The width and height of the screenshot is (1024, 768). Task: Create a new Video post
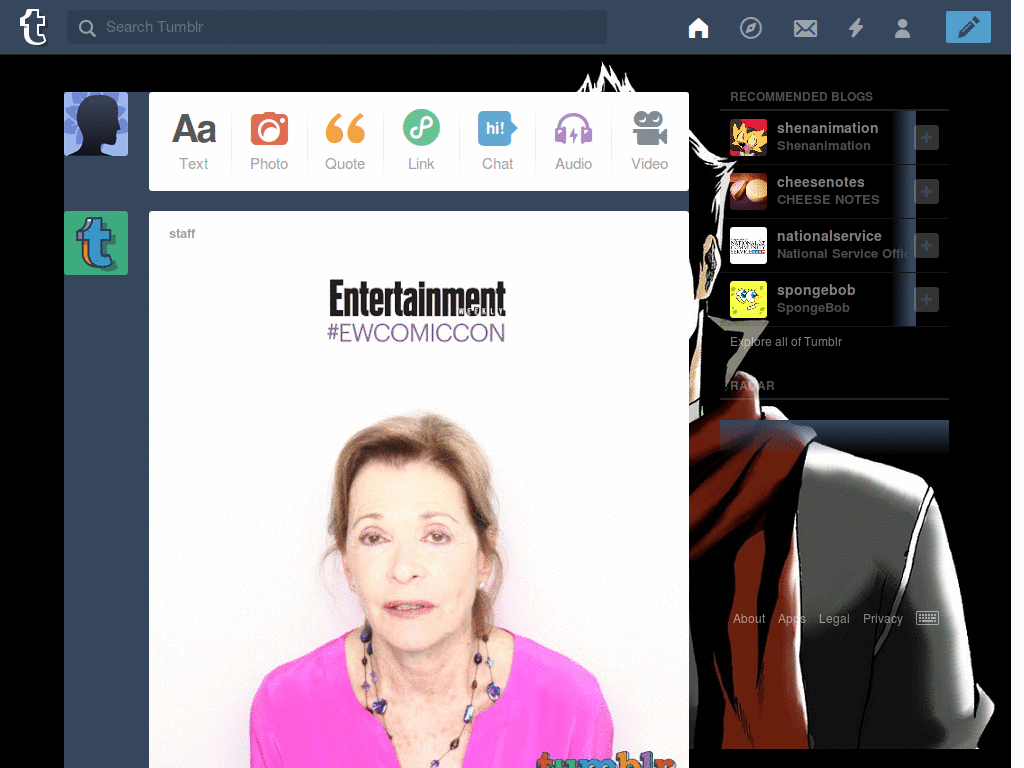pos(649,141)
